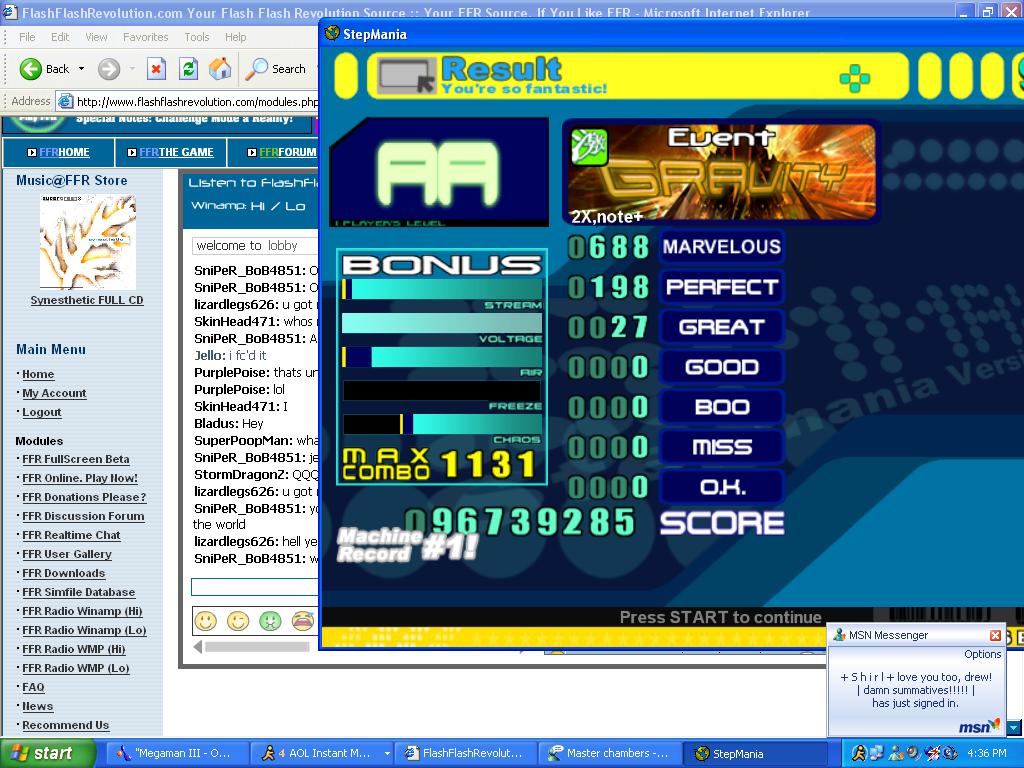Open the File menu in Internet Explorer
Screen dimensions: 1024x768
(27, 37)
